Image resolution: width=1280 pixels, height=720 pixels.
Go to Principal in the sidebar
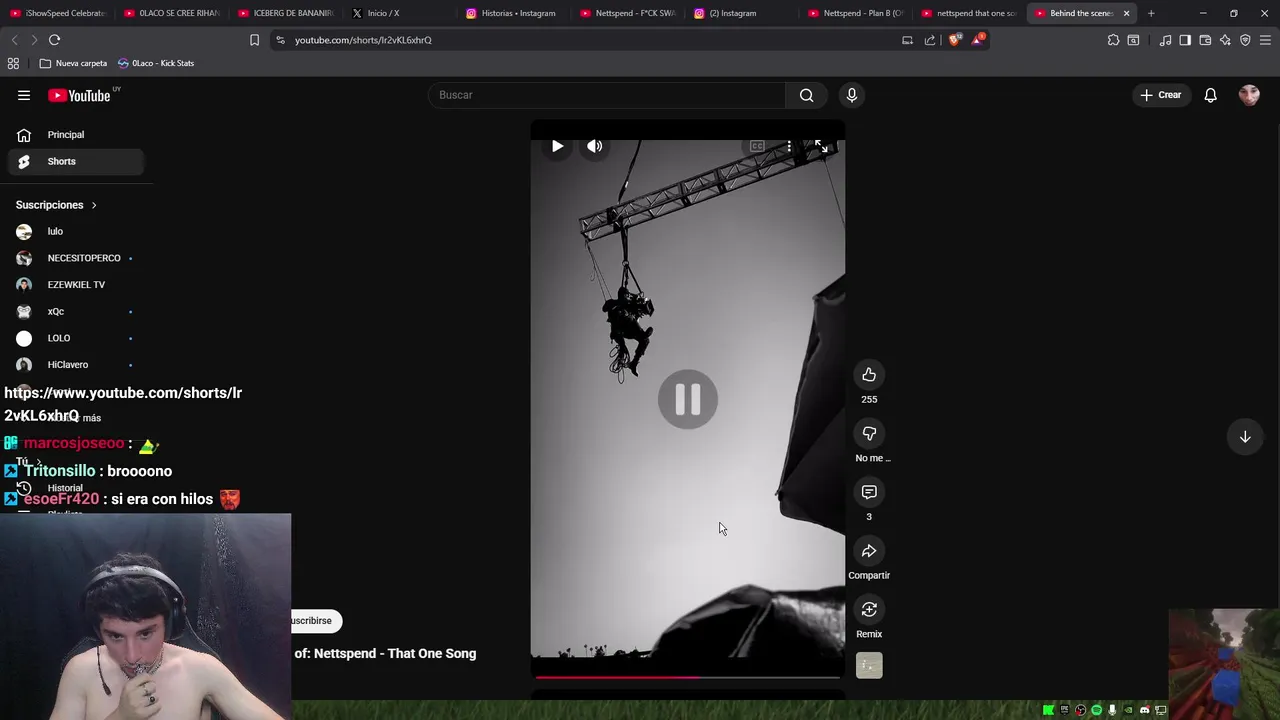[75, 135]
